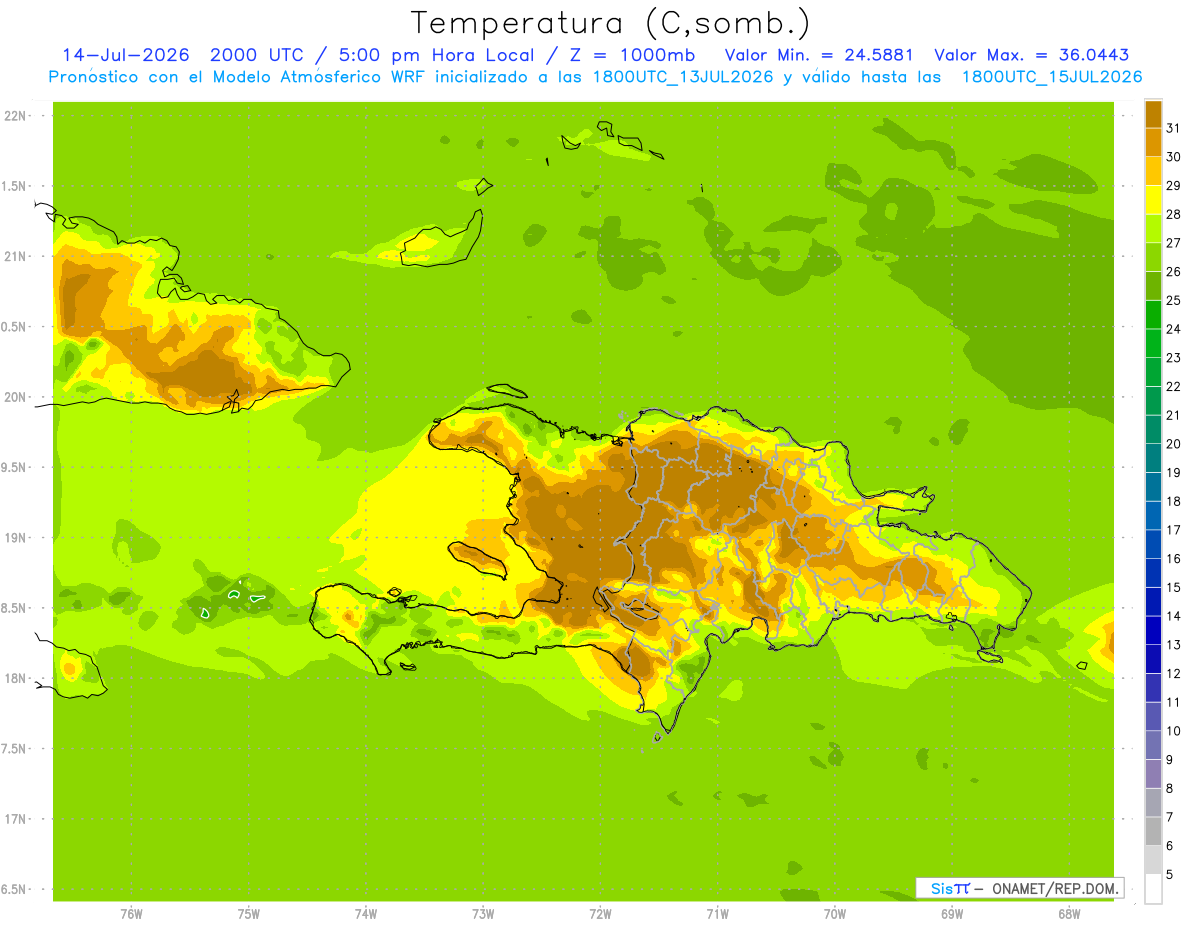1200x927 pixels.
Task: Click the "71W" longitude axis label
Action: click(x=717, y=913)
